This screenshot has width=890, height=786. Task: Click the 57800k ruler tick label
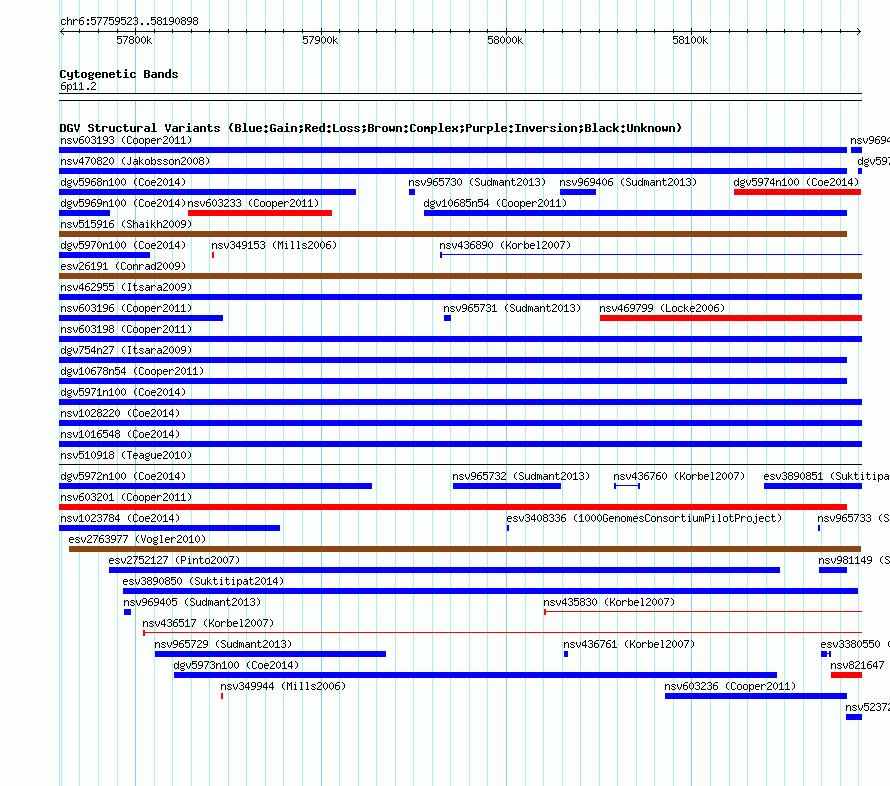click(x=134, y=40)
